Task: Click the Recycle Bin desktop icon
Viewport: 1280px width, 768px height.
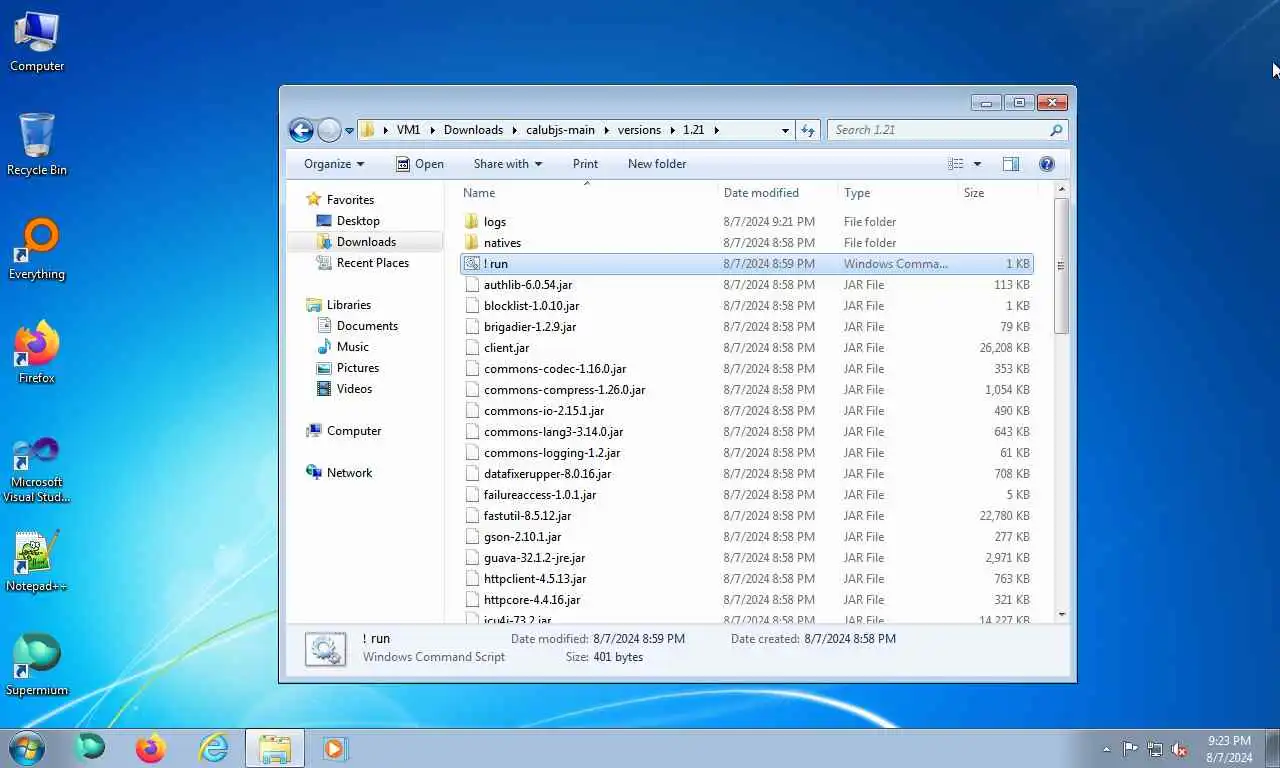Action: pos(37,144)
